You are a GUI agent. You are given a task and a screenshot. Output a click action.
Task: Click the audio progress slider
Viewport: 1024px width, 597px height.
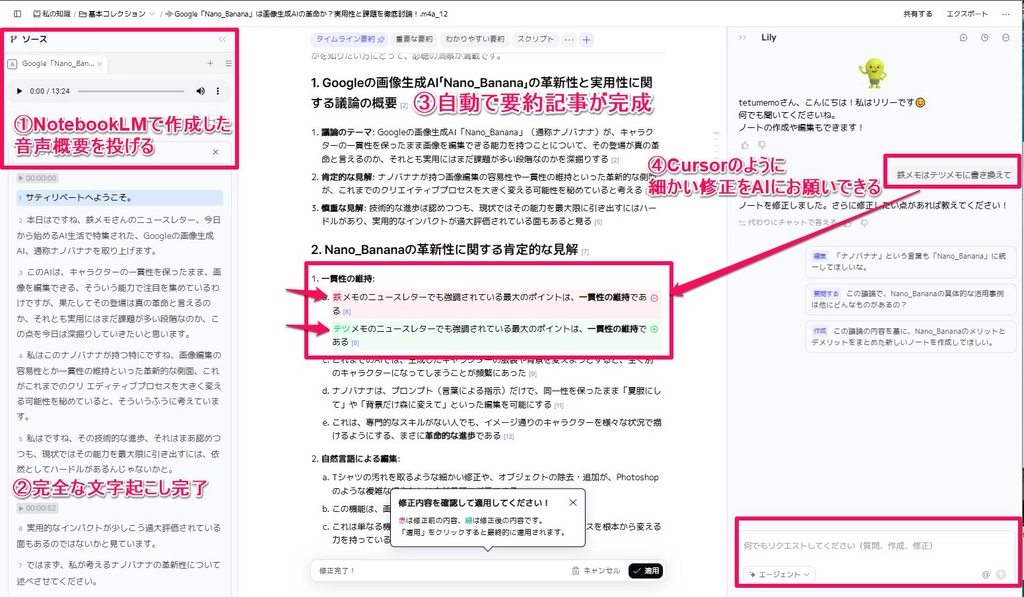coord(130,91)
